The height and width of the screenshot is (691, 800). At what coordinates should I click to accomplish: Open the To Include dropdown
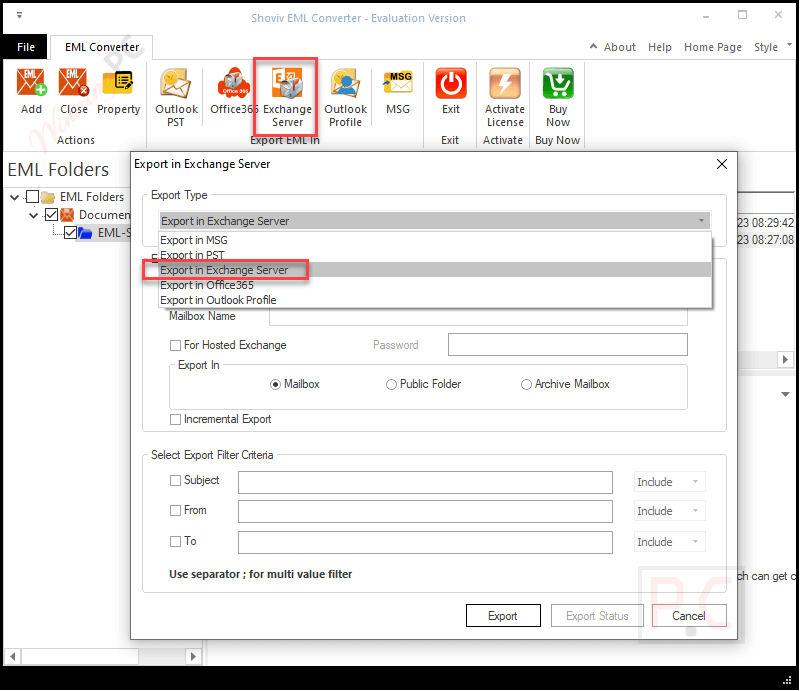coord(670,542)
